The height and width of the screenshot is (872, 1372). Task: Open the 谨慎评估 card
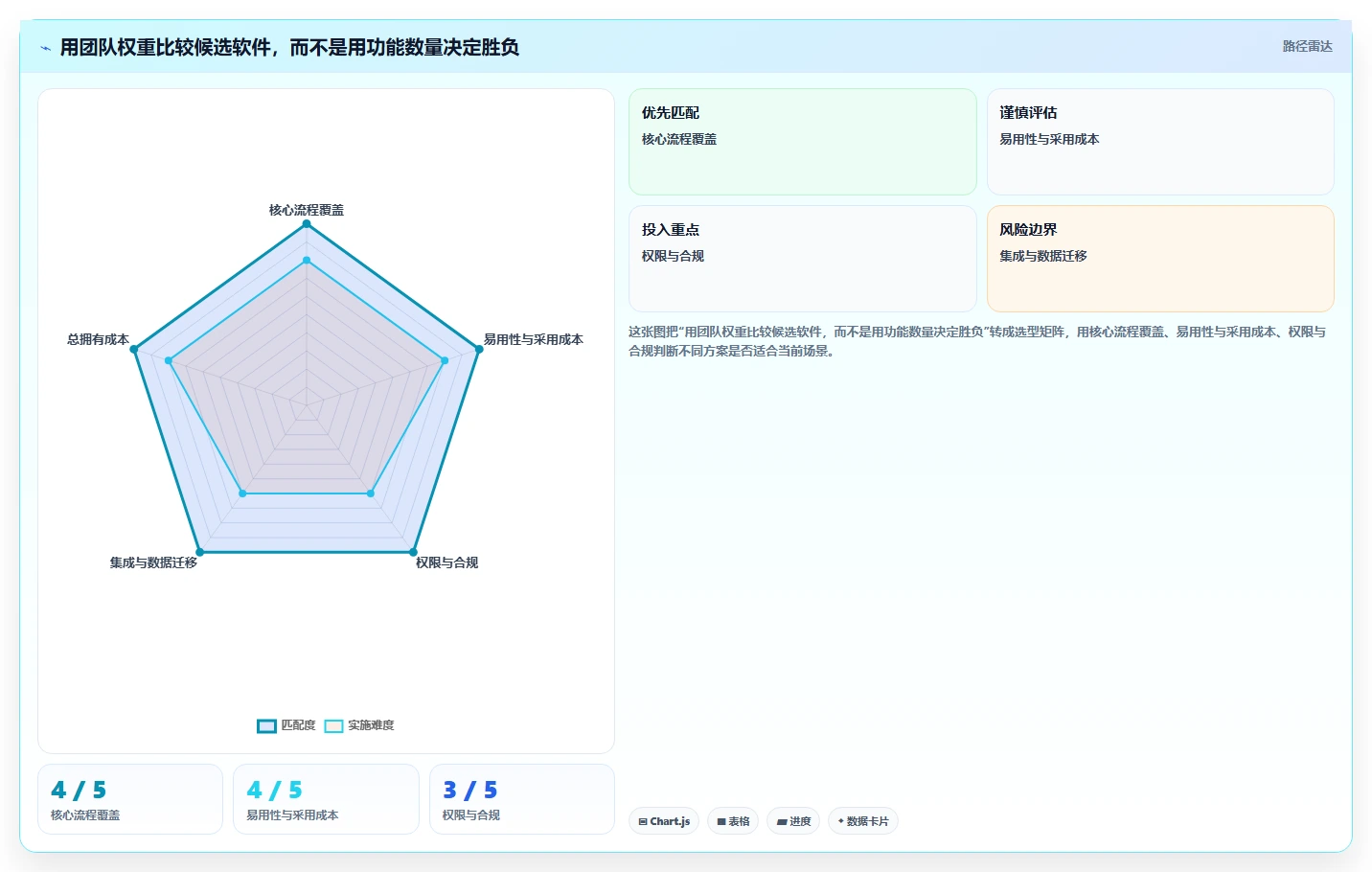pos(1160,142)
